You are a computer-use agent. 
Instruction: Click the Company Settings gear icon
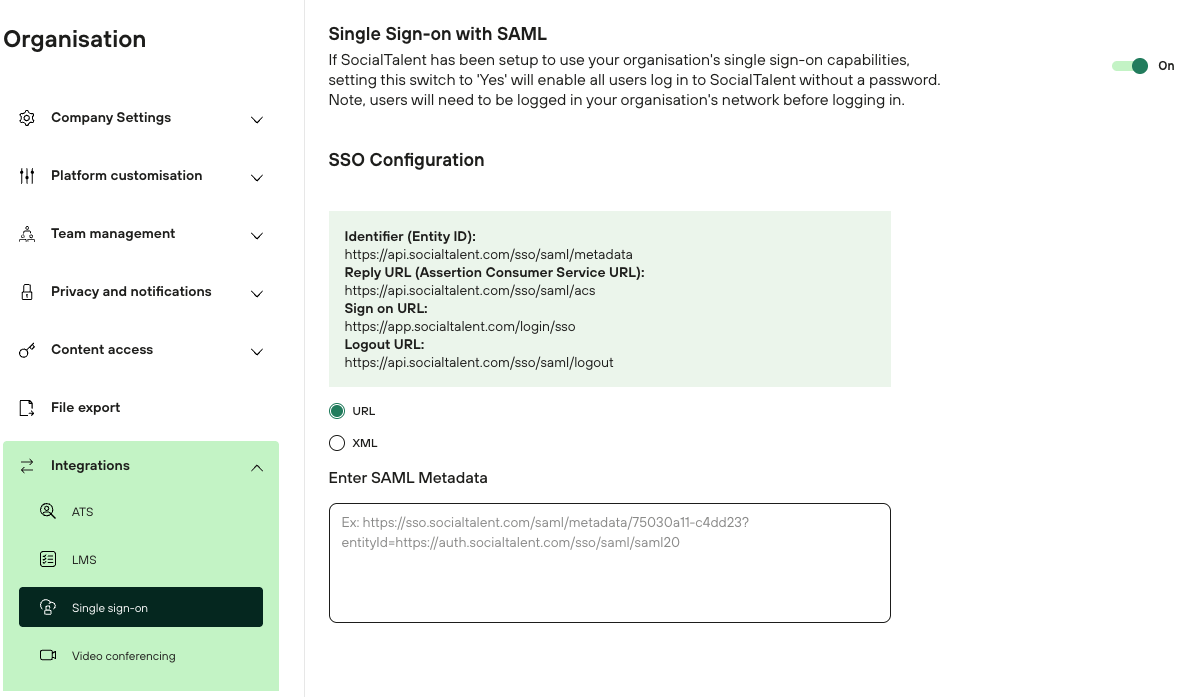click(x=27, y=118)
